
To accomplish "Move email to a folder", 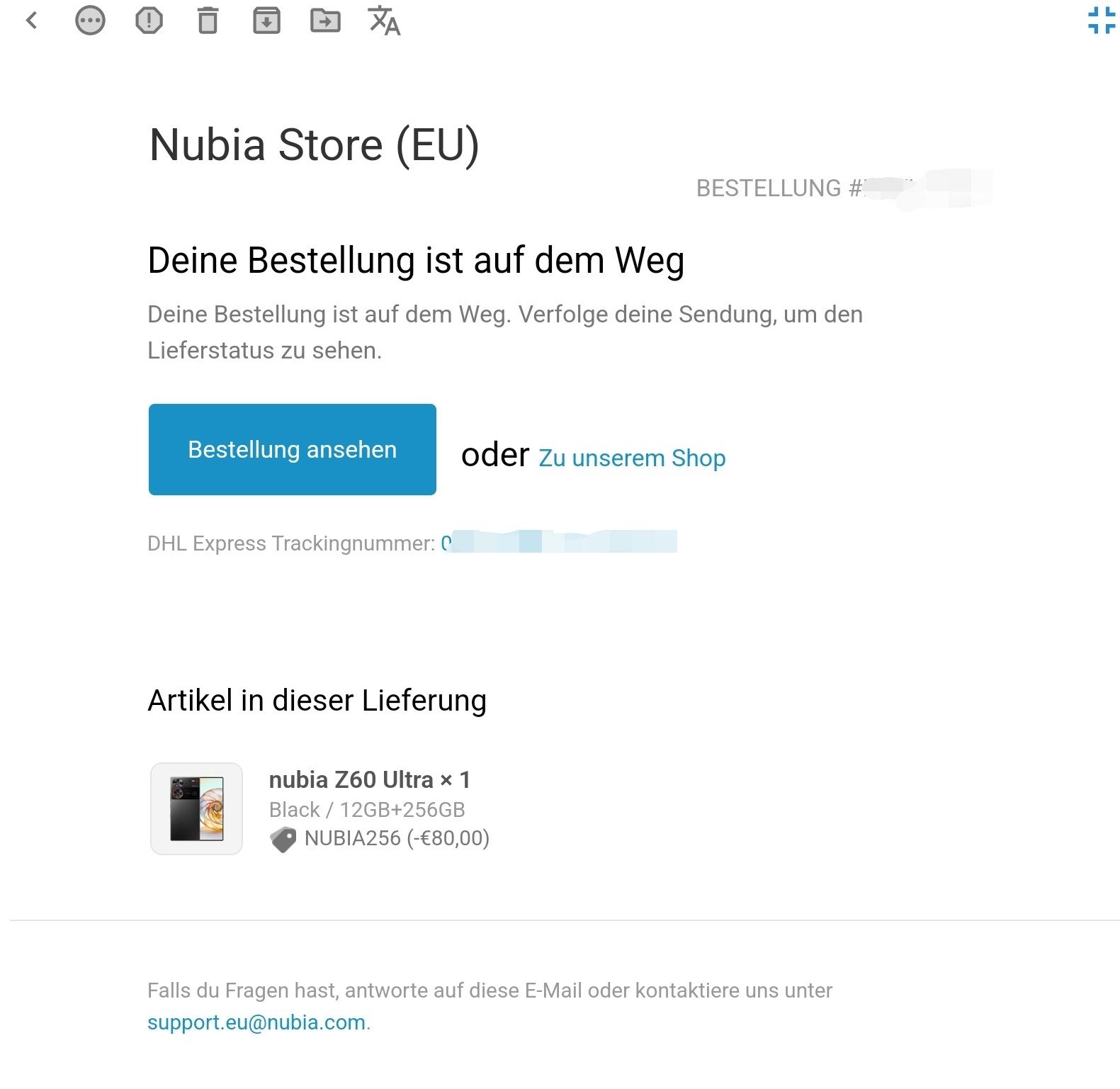I will tap(325, 21).
